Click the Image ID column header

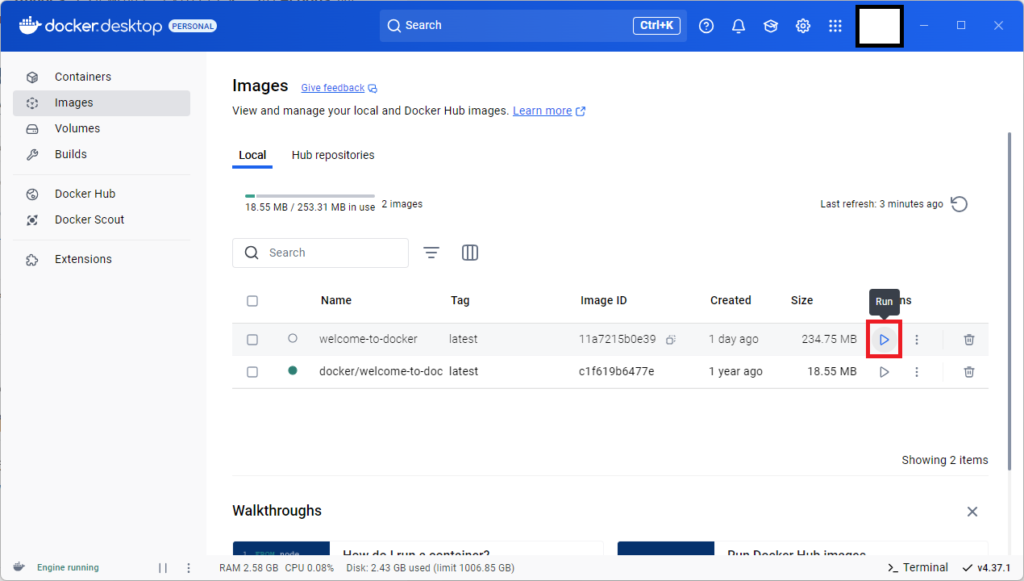(x=603, y=300)
